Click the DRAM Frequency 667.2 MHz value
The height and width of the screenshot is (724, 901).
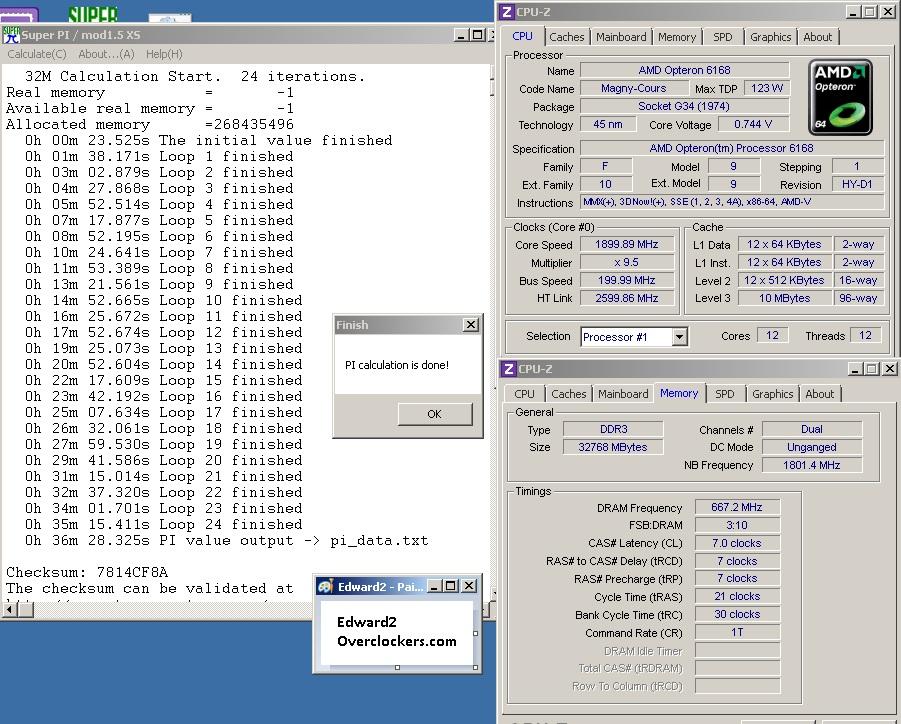click(737, 507)
